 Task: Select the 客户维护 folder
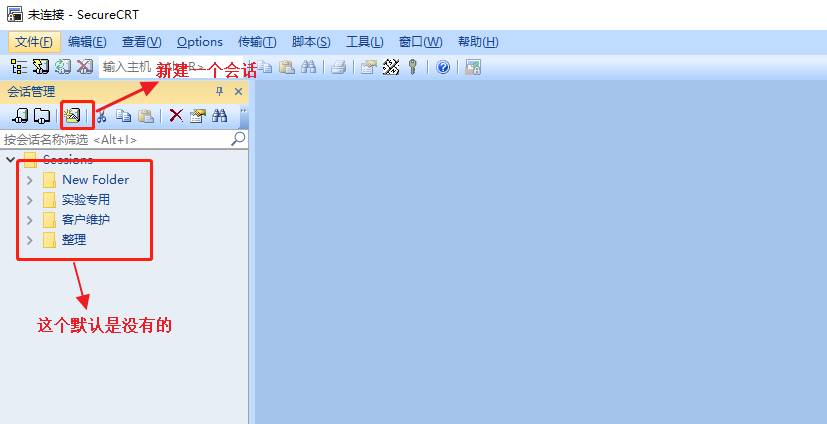click(x=85, y=220)
